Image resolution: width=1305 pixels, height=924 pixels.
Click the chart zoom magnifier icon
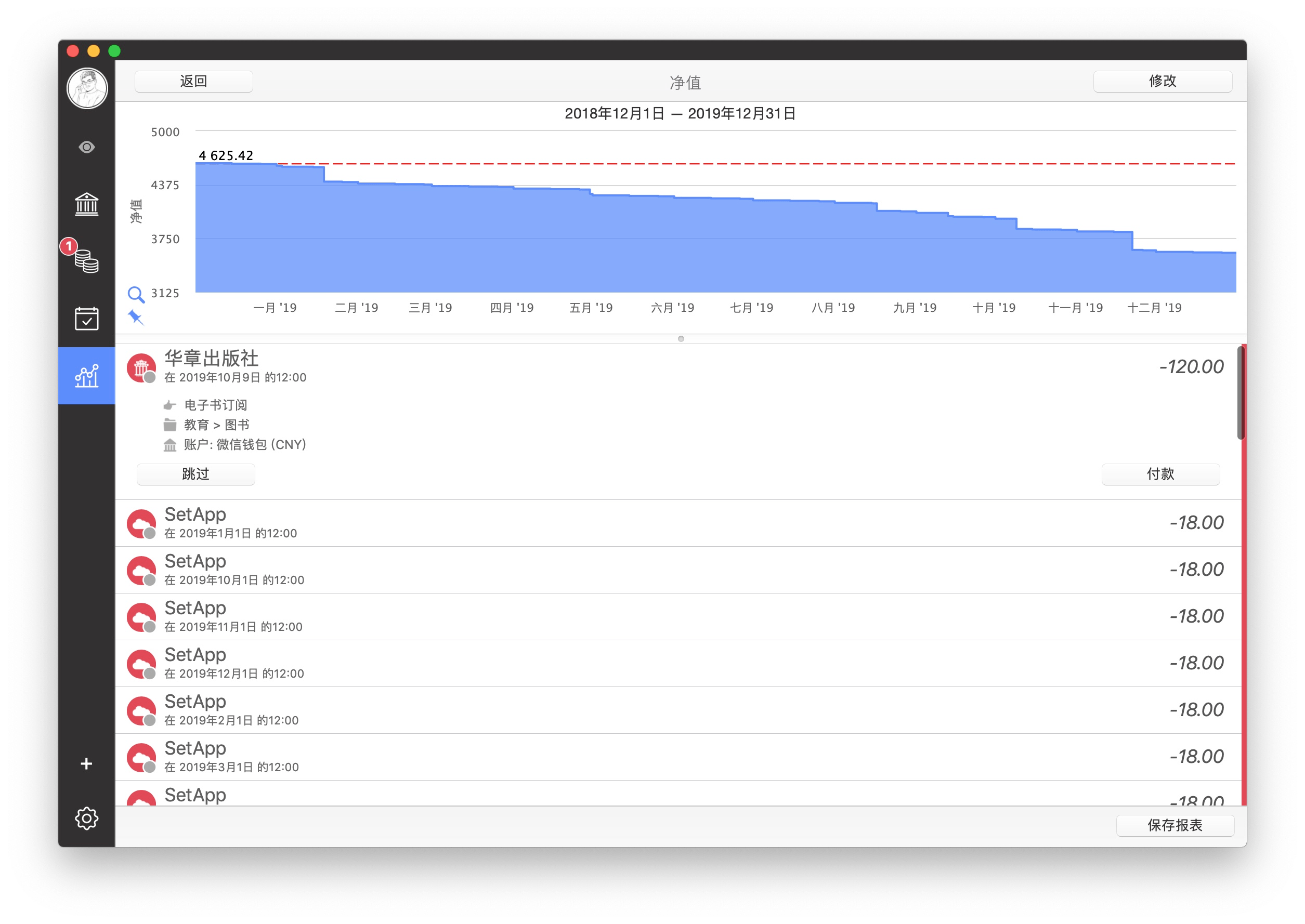coord(136,294)
